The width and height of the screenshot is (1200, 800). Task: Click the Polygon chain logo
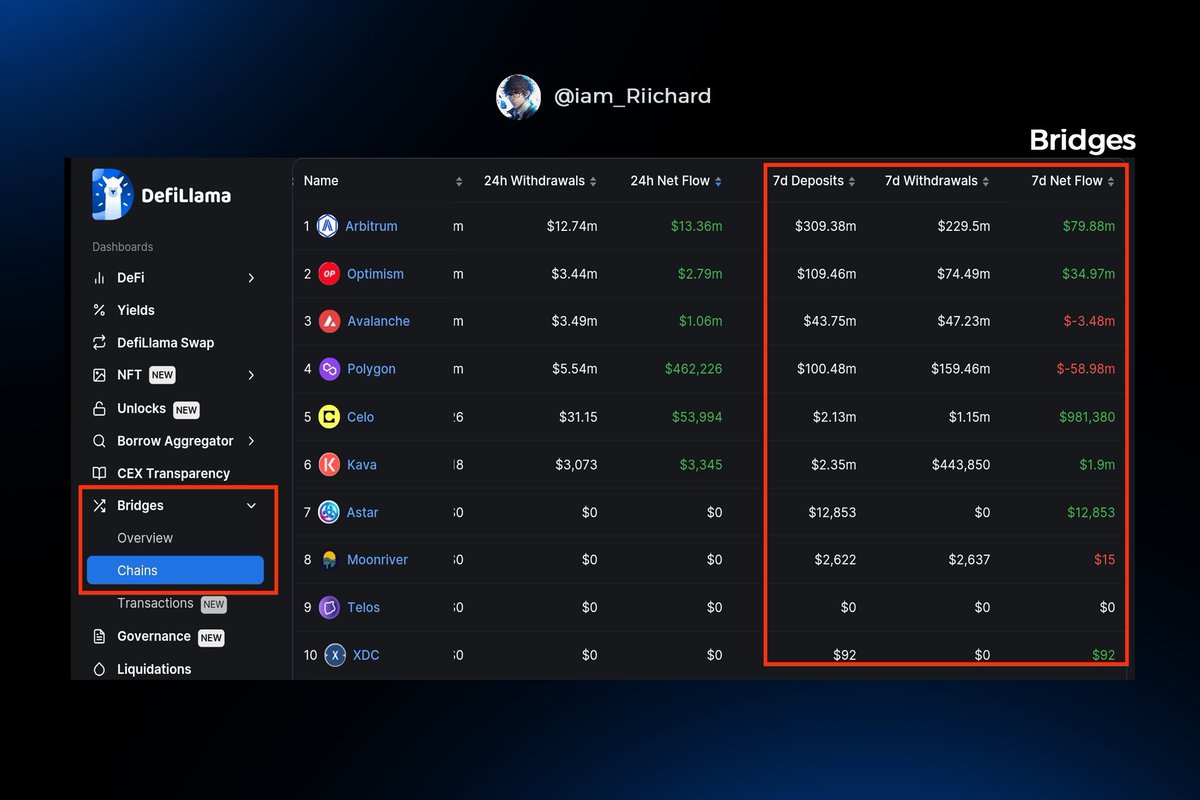coord(329,369)
